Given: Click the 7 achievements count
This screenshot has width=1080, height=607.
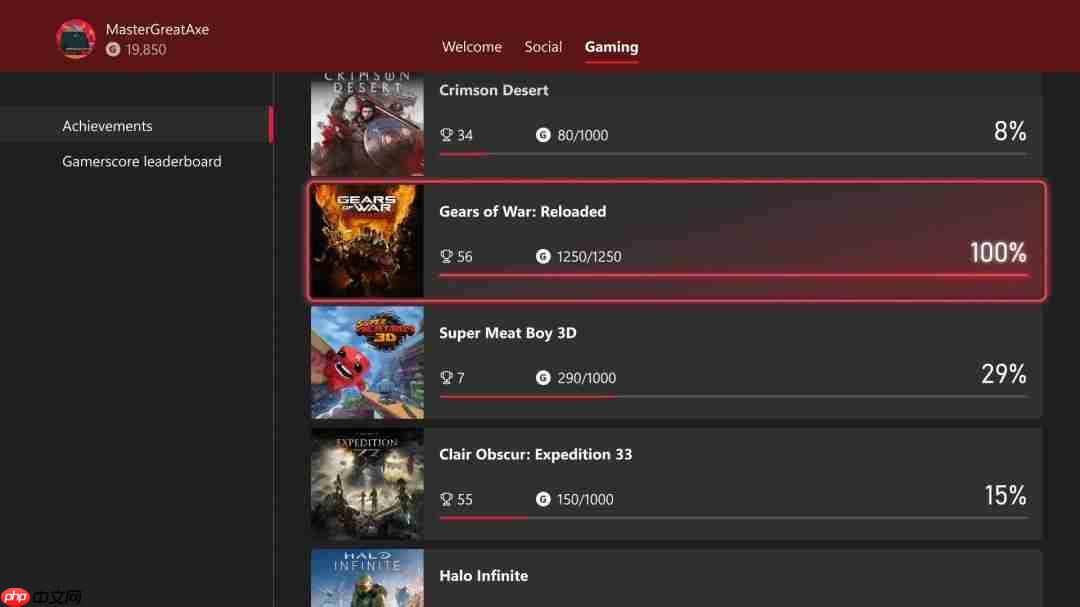Looking at the screenshot, I should [461, 378].
